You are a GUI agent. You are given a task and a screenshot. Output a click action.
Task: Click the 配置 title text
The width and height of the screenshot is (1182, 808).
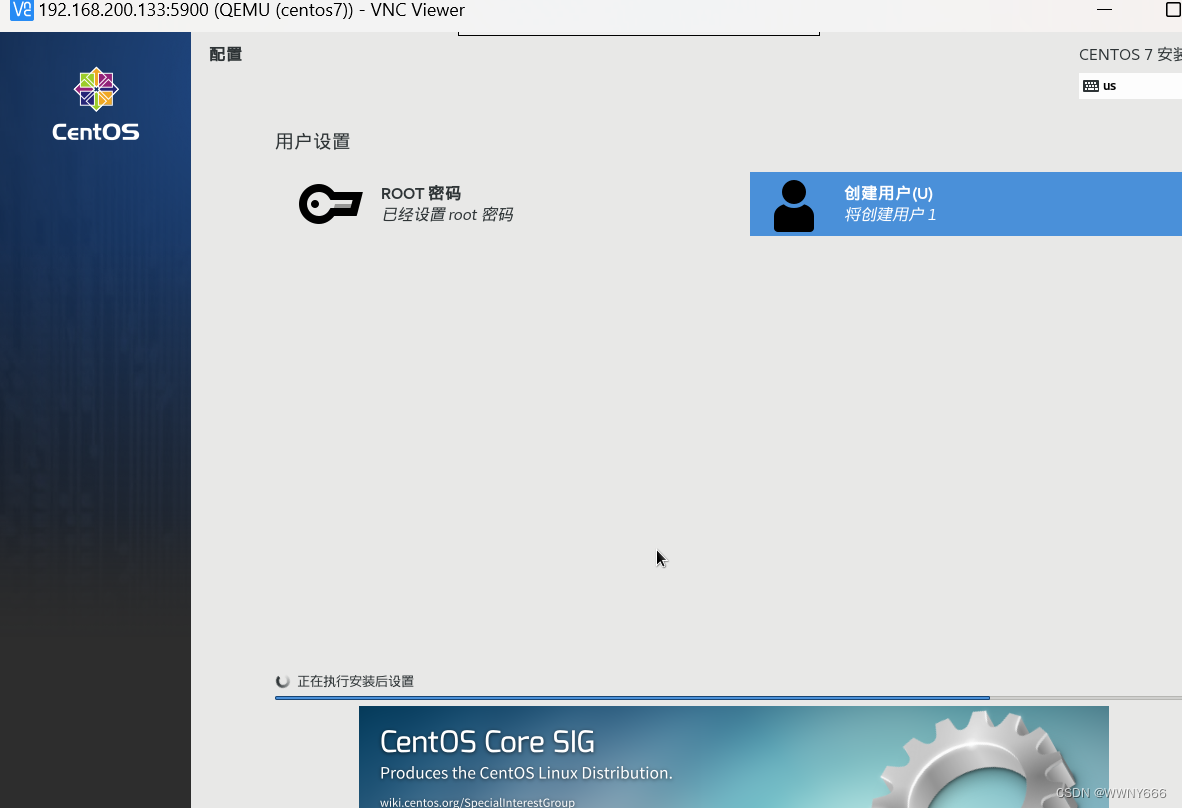(225, 54)
